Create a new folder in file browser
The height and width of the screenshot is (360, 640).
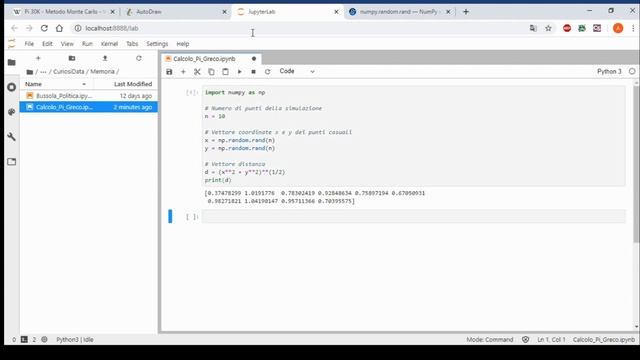point(72,58)
